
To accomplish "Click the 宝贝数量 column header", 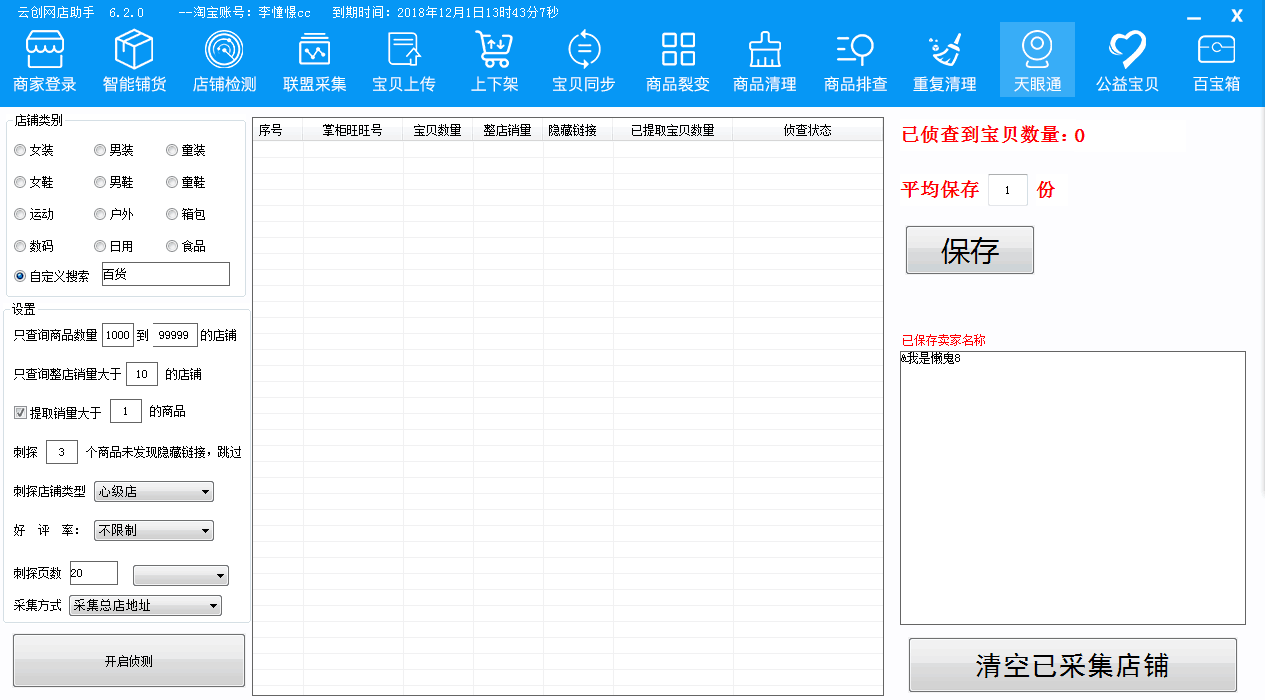I will pos(438,130).
